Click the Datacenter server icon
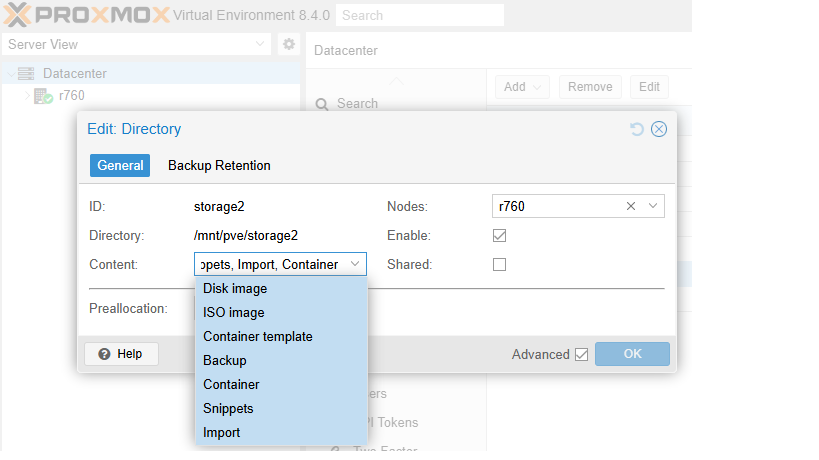Image resolution: width=819 pixels, height=460 pixels. click(x=26, y=73)
